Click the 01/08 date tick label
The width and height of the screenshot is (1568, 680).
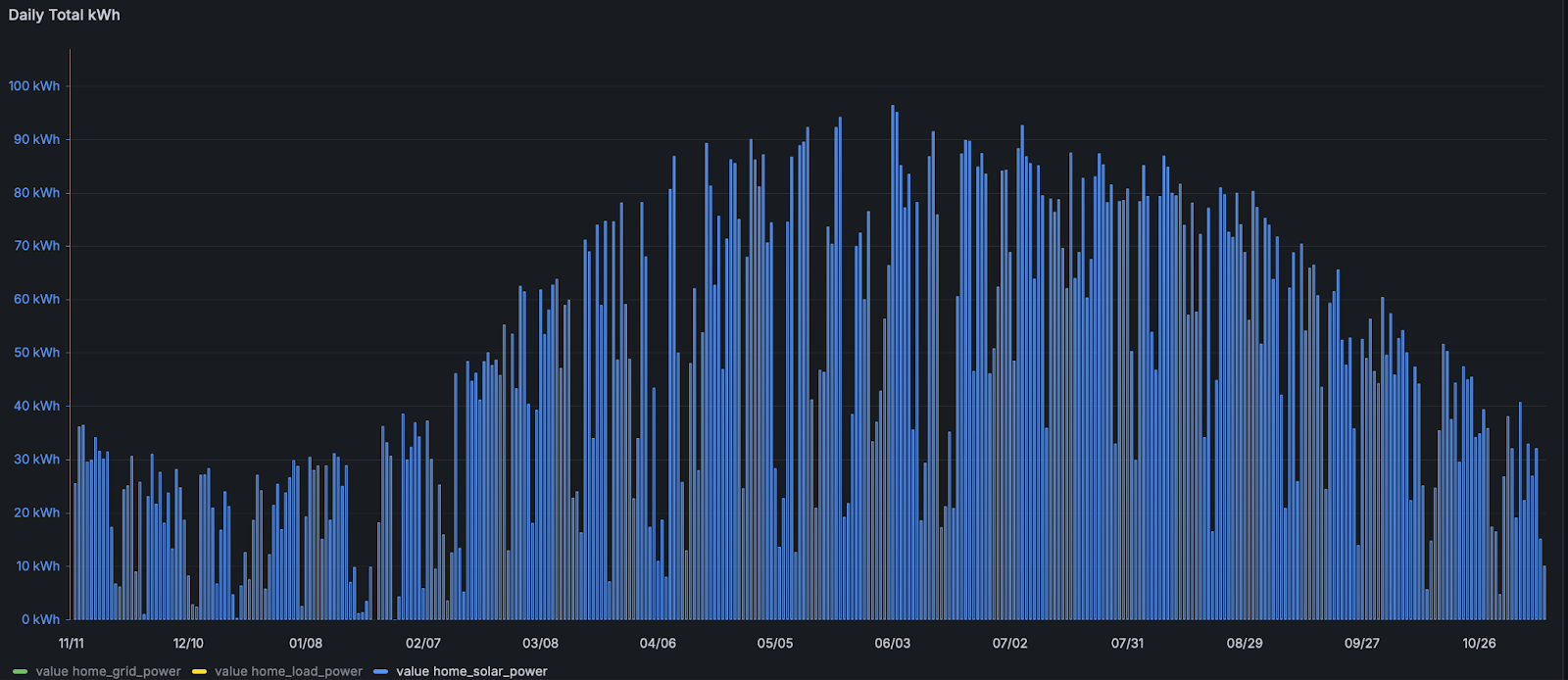click(306, 644)
